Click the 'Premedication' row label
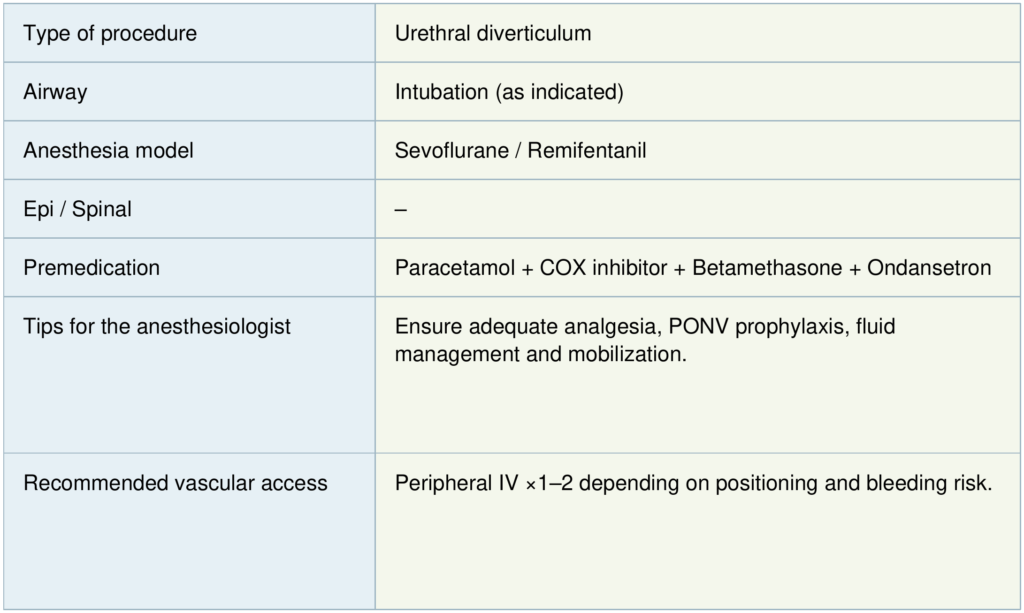This screenshot has width=1024, height=613. tap(91, 268)
